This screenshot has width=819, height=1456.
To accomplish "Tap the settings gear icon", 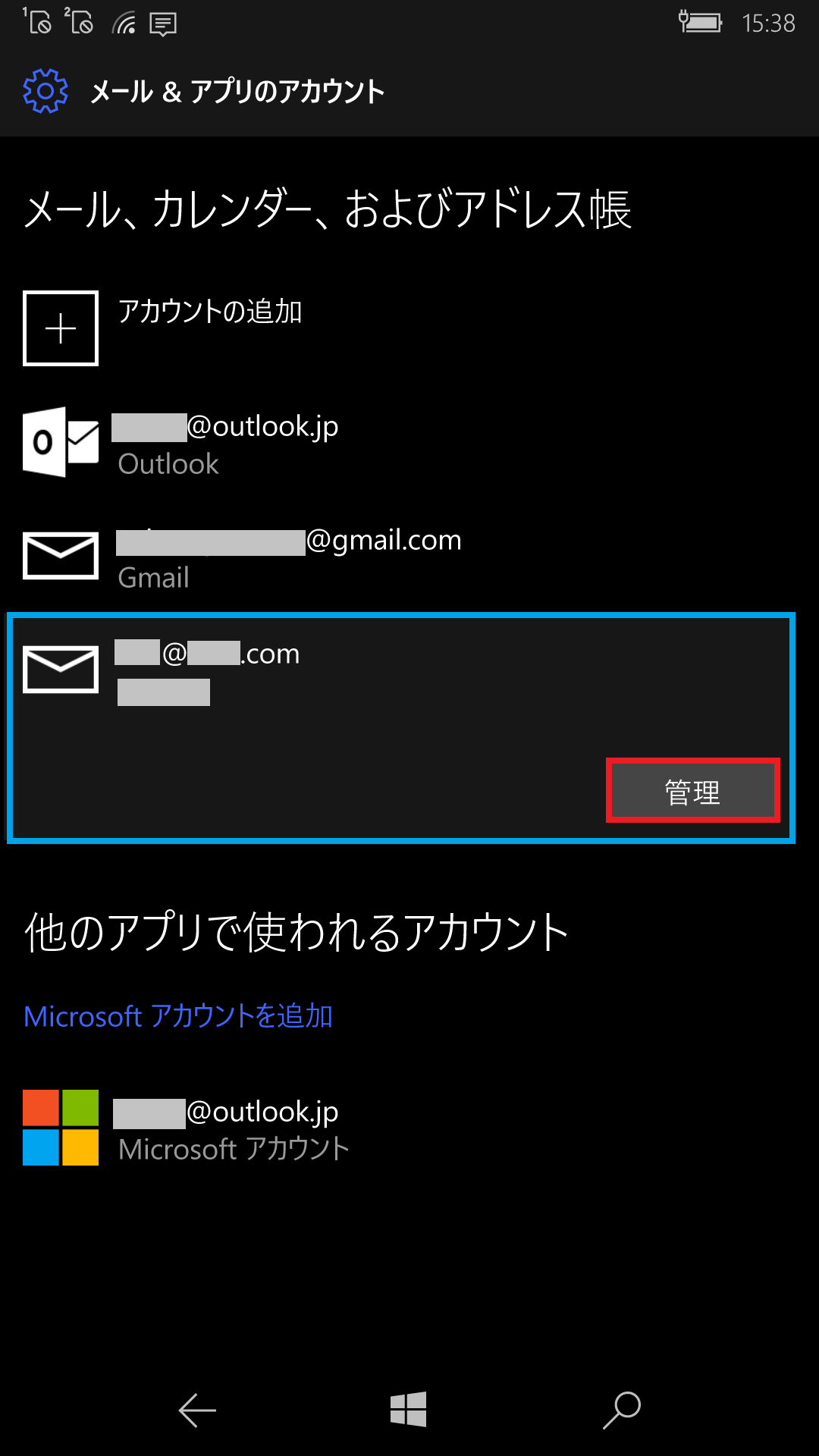I will coord(45,91).
